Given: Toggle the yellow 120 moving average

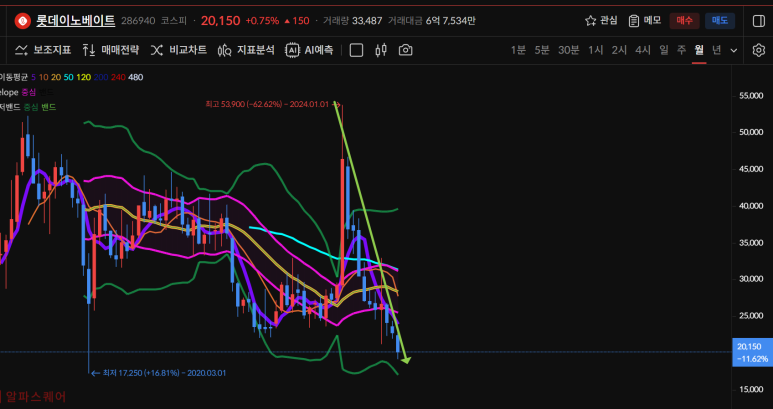Looking at the screenshot, I should tap(84, 77).
